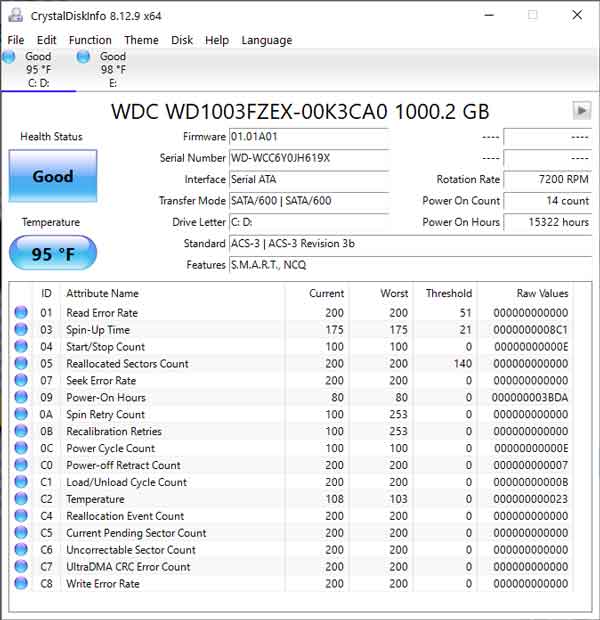Select the UltraDMA CRC Error Count row name
Screen dimensions: 600x620
tap(128, 567)
